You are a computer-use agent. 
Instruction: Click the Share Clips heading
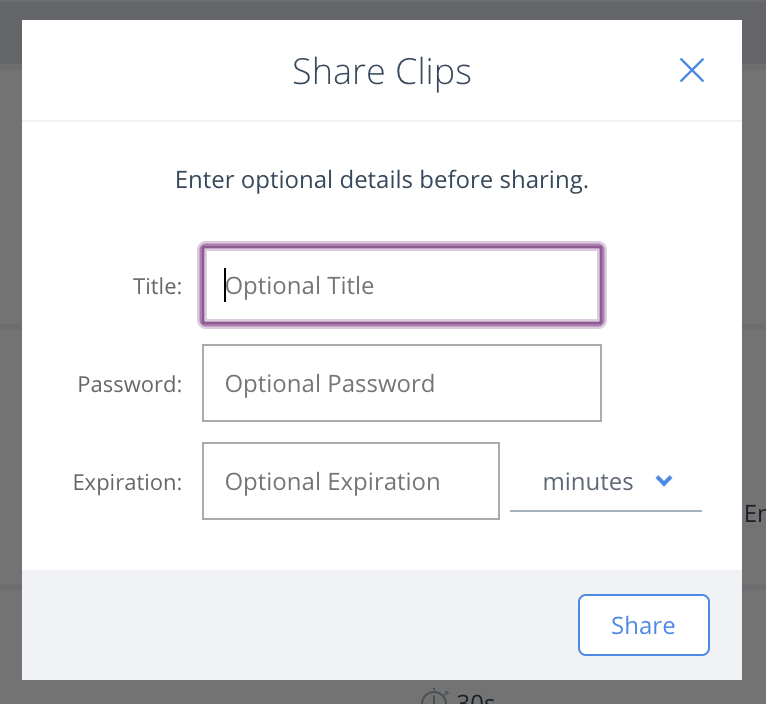(x=382, y=72)
